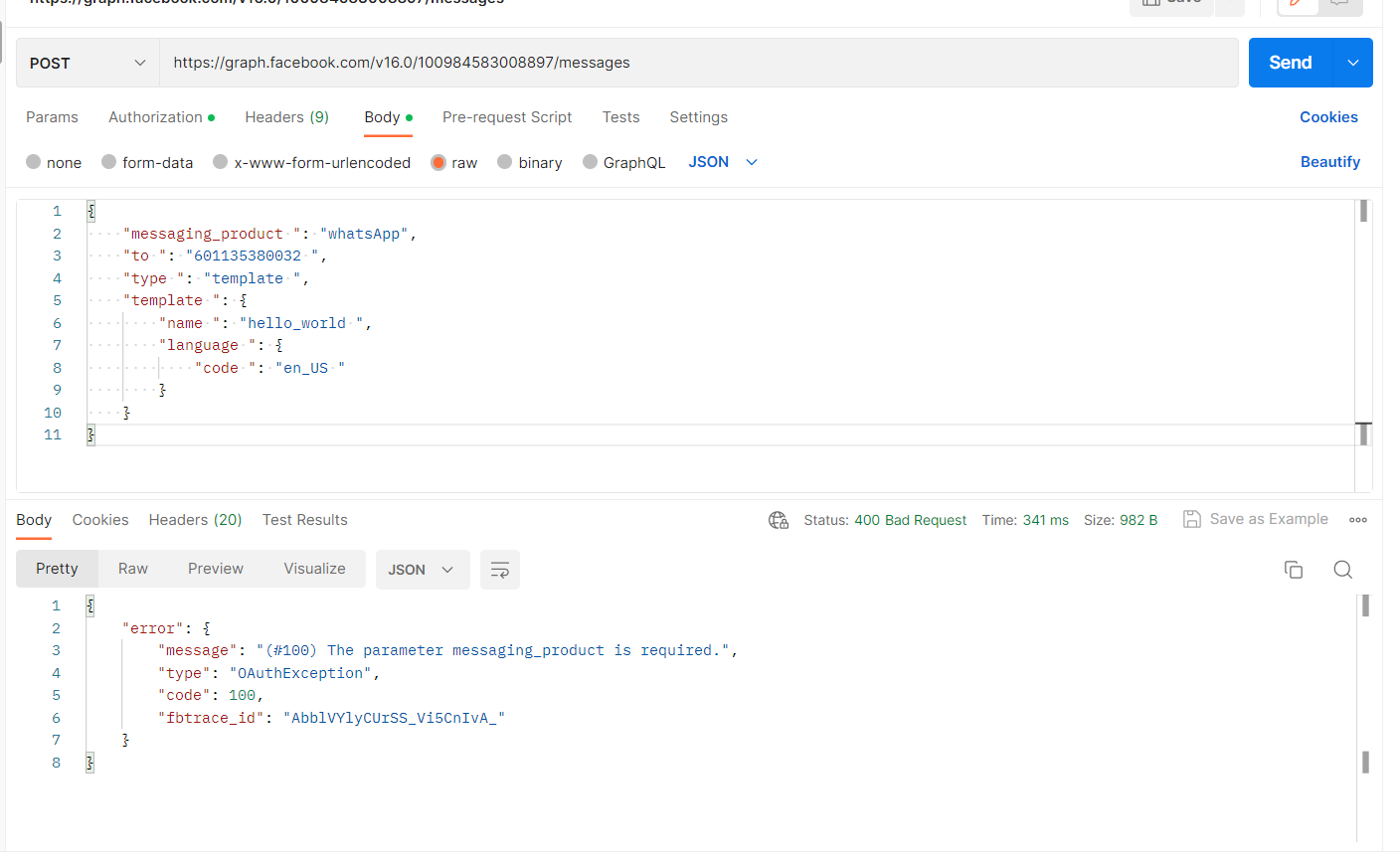
Task: Open the response Headers (20) tab
Action: click(x=195, y=520)
